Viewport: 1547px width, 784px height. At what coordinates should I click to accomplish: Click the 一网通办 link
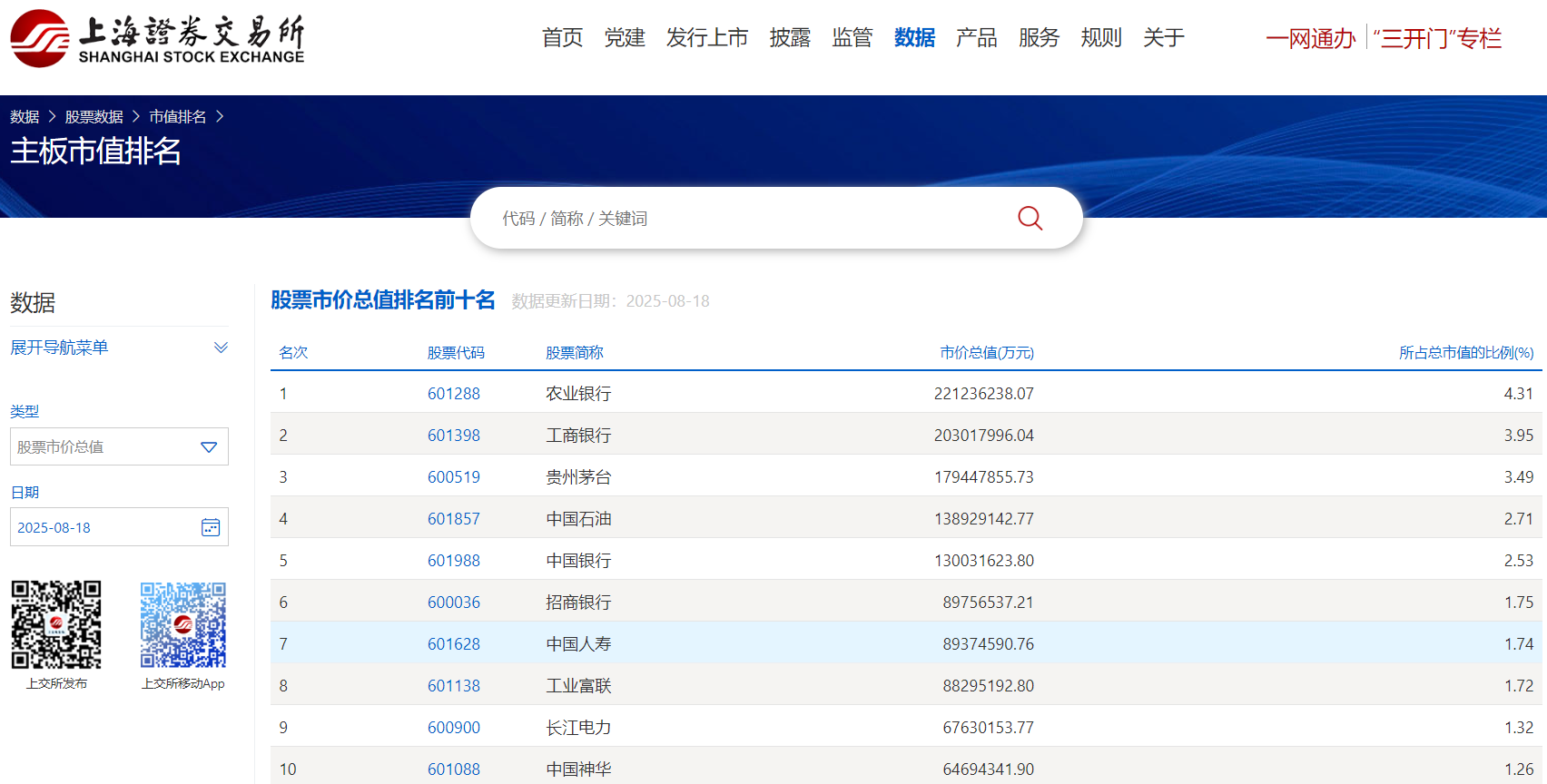tap(1310, 38)
